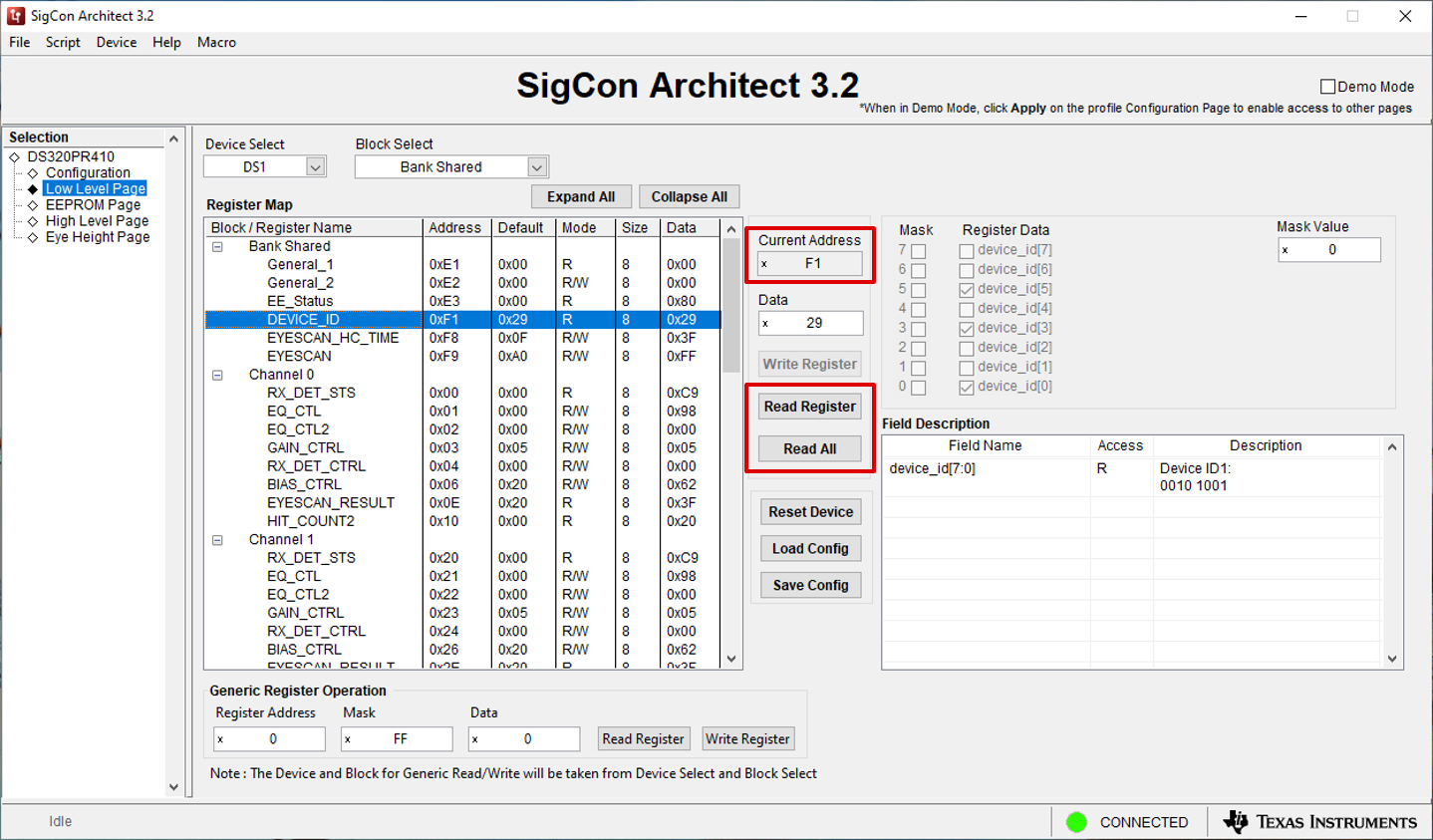The width and height of the screenshot is (1433, 840).
Task: Click the diamond icon beside Low Level Page
Action: (x=33, y=189)
